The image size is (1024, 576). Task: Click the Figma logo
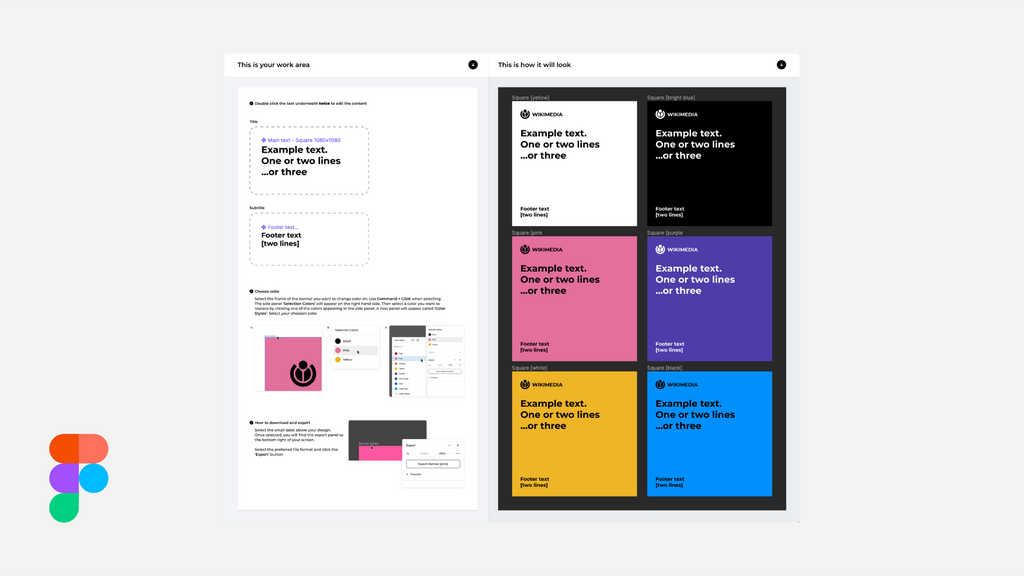(x=78, y=478)
